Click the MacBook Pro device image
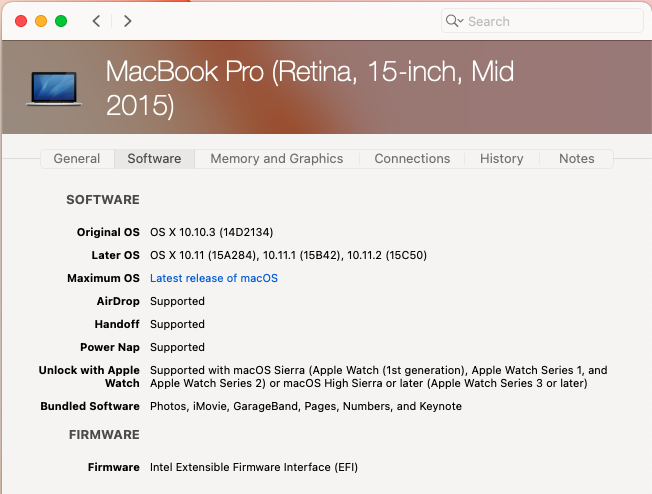The width and height of the screenshot is (652, 494). click(58, 88)
